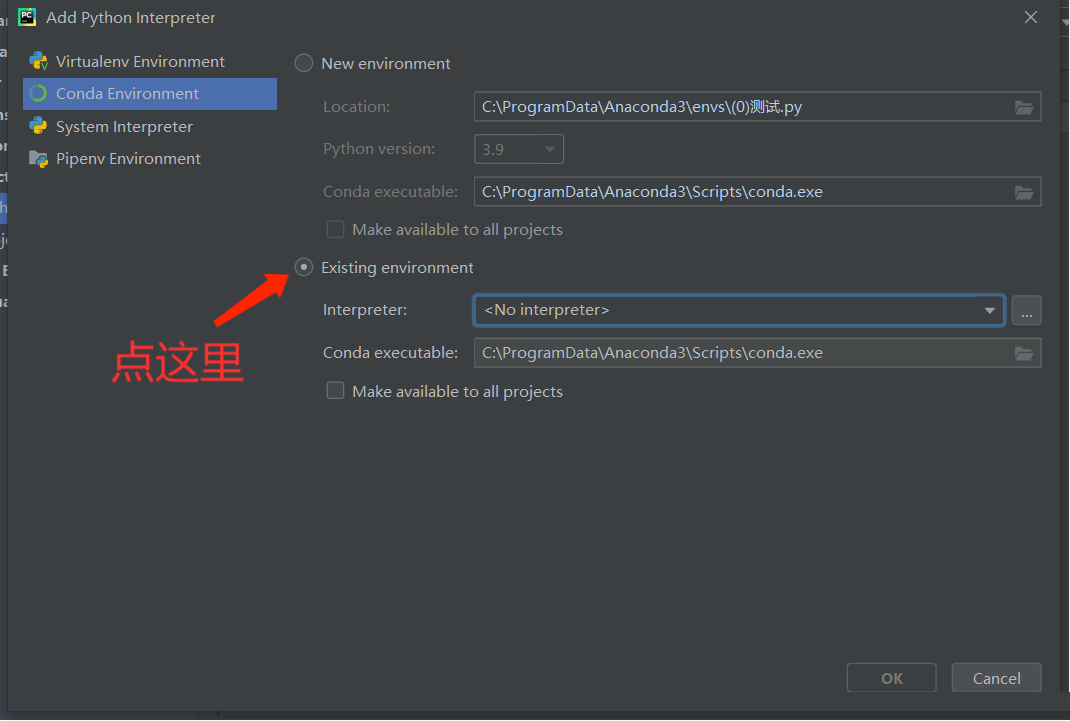Click the Pipenv Environment icon in sidebar

38,158
